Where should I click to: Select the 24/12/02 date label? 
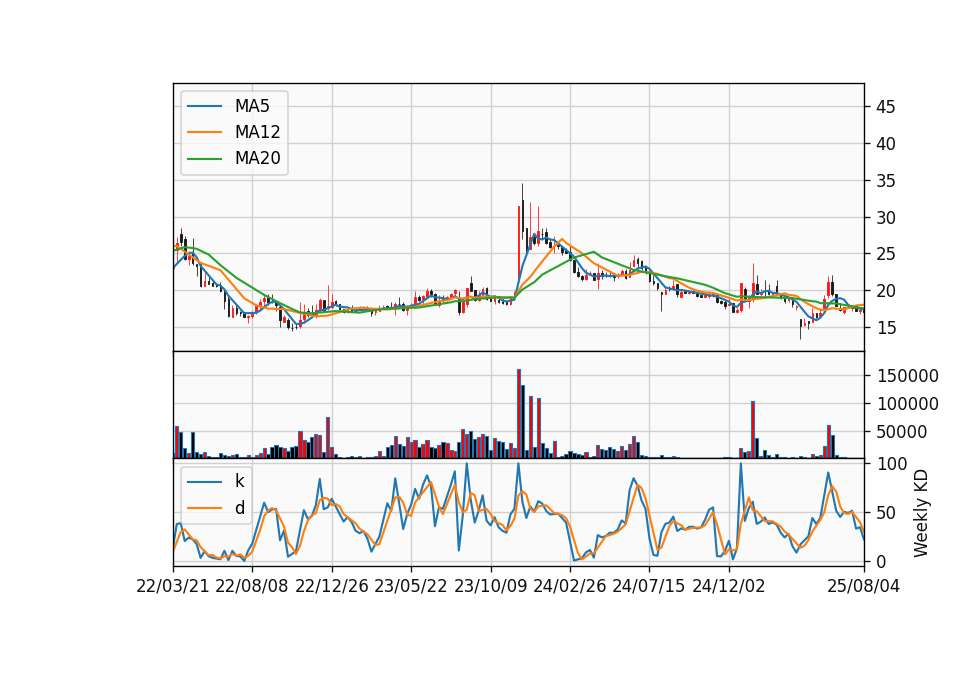pyautogui.click(x=729, y=587)
